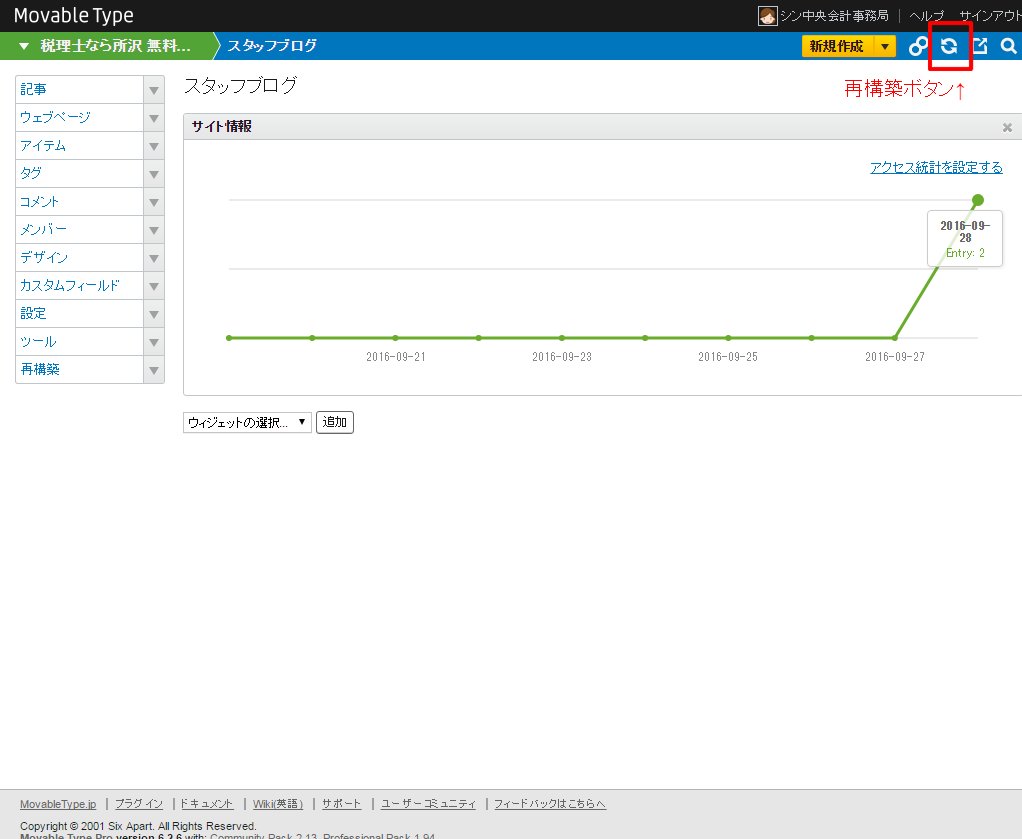The height and width of the screenshot is (839, 1022).
Task: Expand the デザイン menu arrow
Action: point(154,258)
